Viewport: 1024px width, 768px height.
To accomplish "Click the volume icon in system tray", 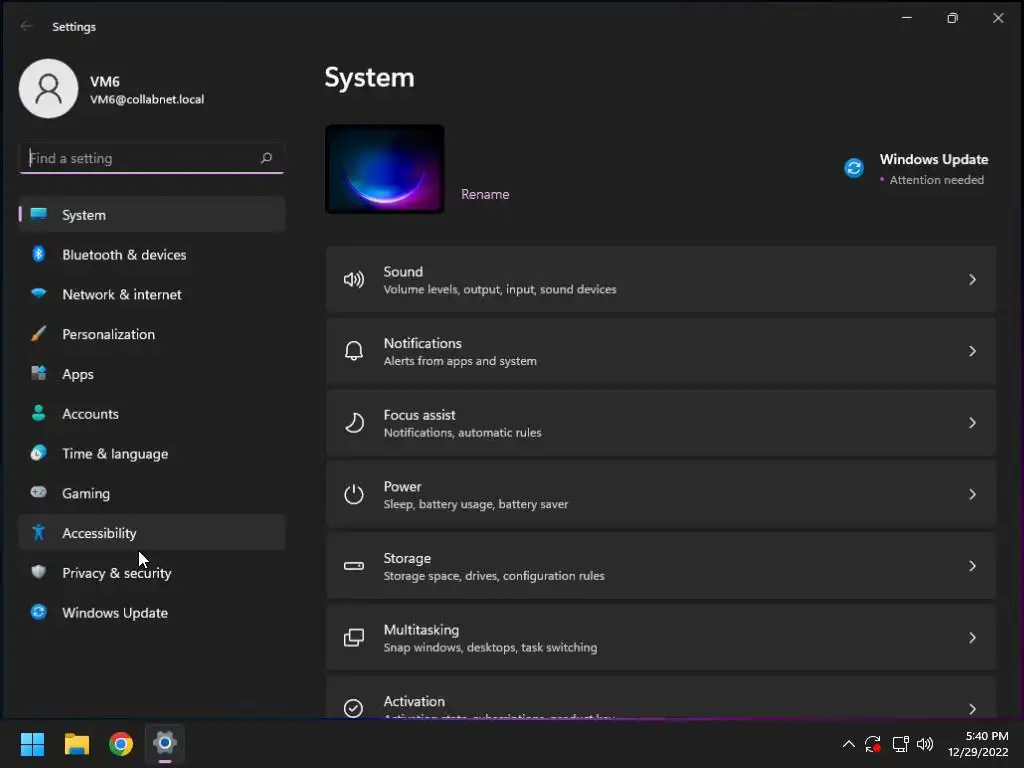I will click(x=925, y=744).
